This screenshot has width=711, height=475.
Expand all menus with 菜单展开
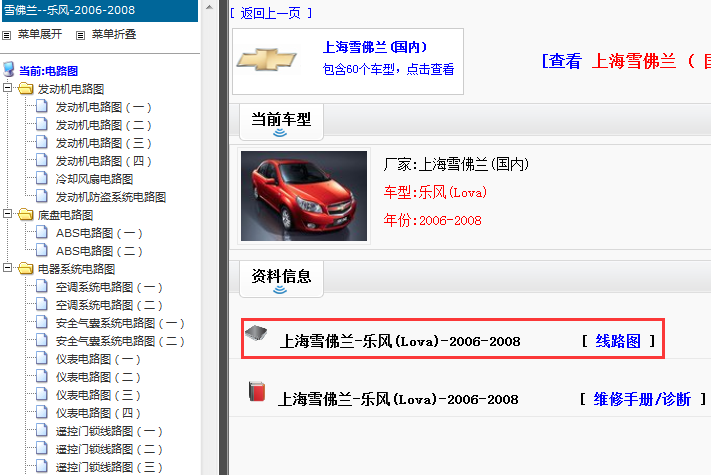pyautogui.click(x=39, y=34)
